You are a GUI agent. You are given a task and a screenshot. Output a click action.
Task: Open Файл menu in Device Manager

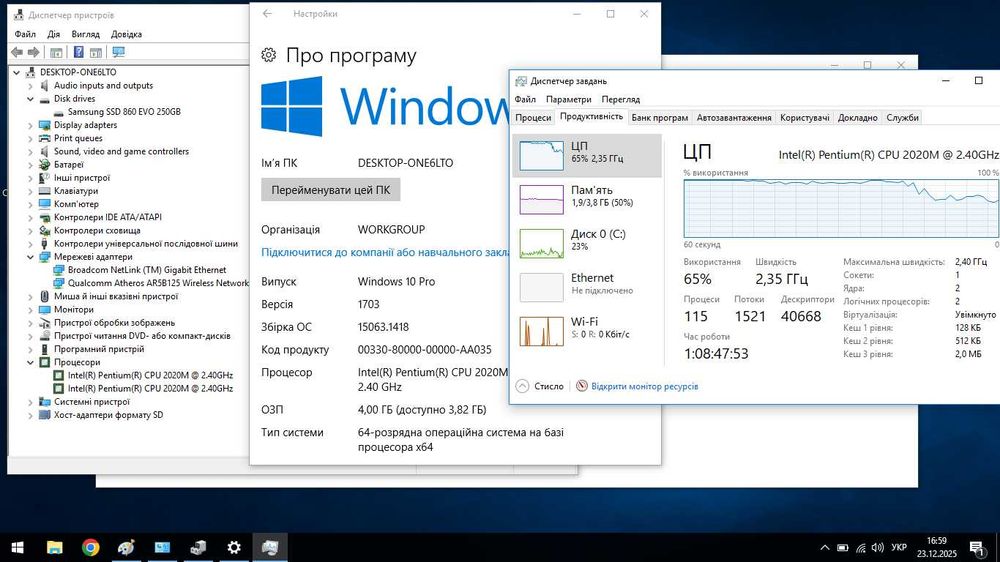pos(25,34)
